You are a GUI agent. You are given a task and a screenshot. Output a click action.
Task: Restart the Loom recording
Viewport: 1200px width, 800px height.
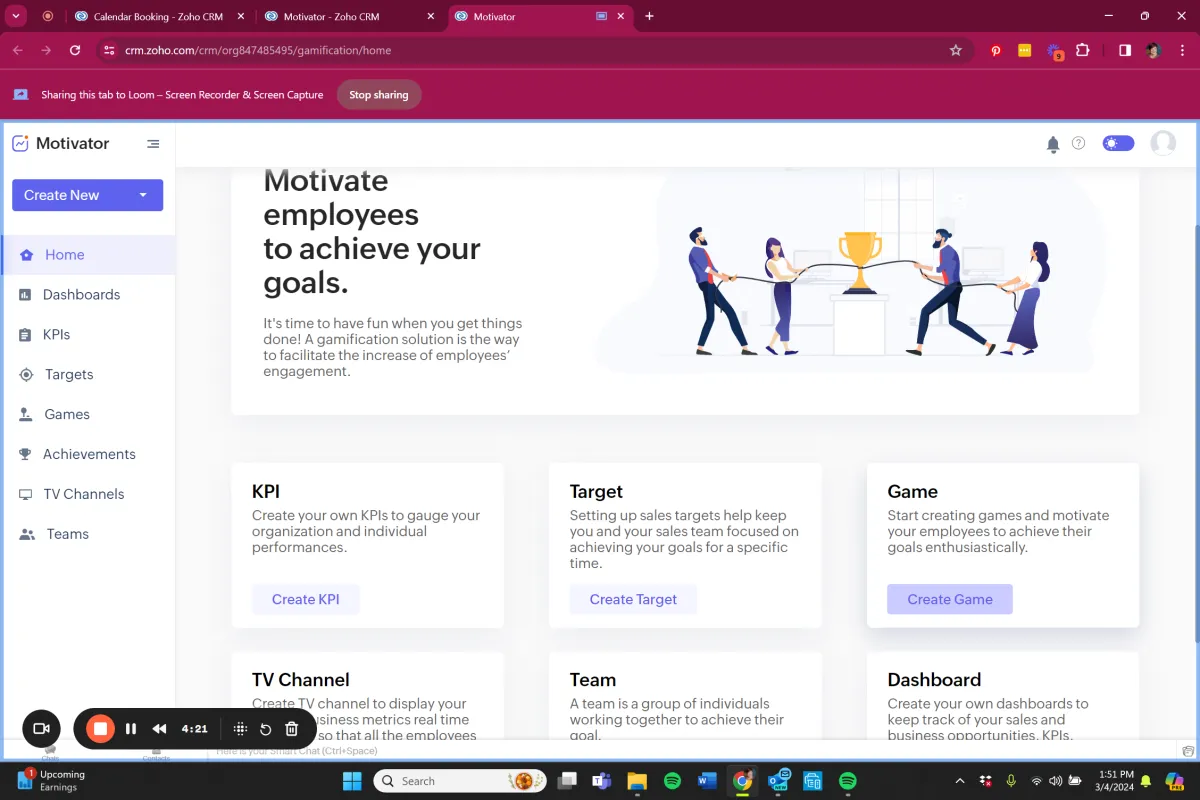click(x=266, y=729)
